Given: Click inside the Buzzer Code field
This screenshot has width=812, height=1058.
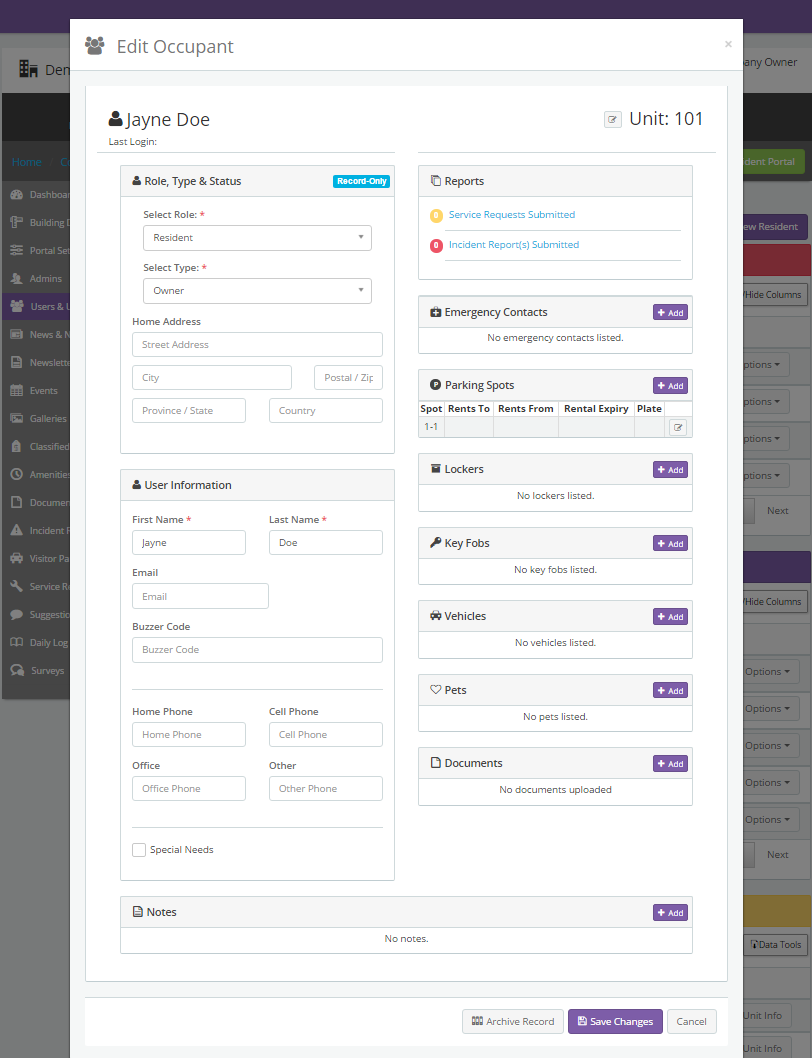Looking at the screenshot, I should [257, 649].
